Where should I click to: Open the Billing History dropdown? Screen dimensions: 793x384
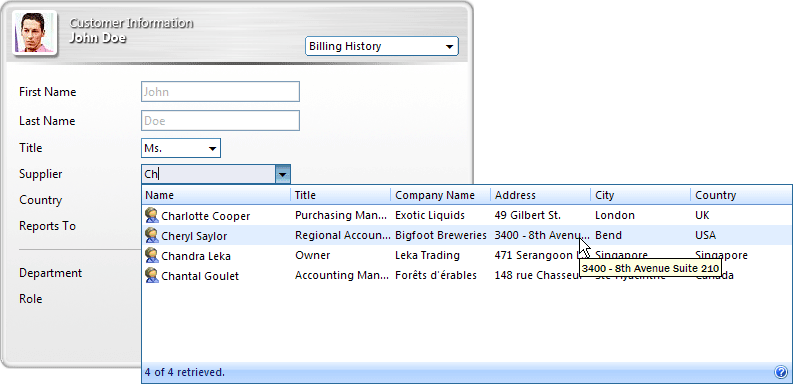(x=382, y=46)
